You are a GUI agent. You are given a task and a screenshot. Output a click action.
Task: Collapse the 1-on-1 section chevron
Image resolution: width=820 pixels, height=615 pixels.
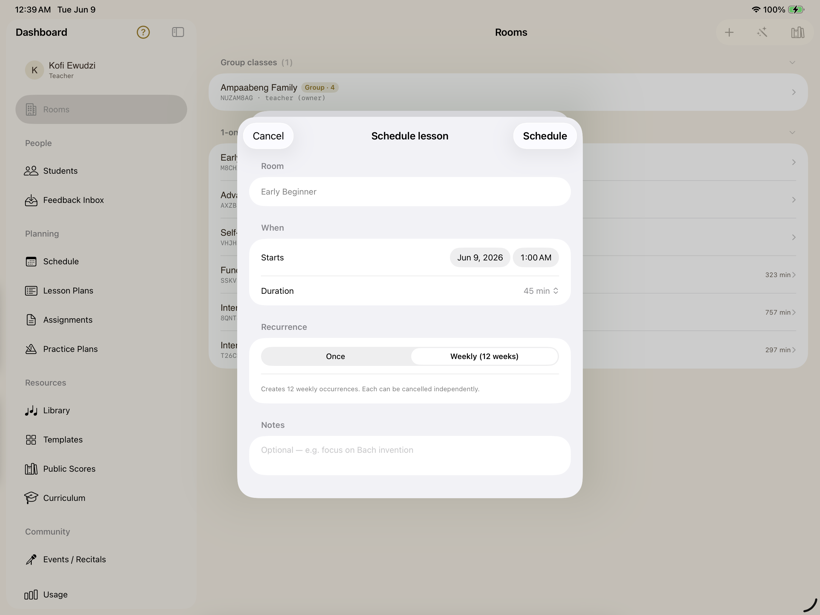click(x=792, y=133)
